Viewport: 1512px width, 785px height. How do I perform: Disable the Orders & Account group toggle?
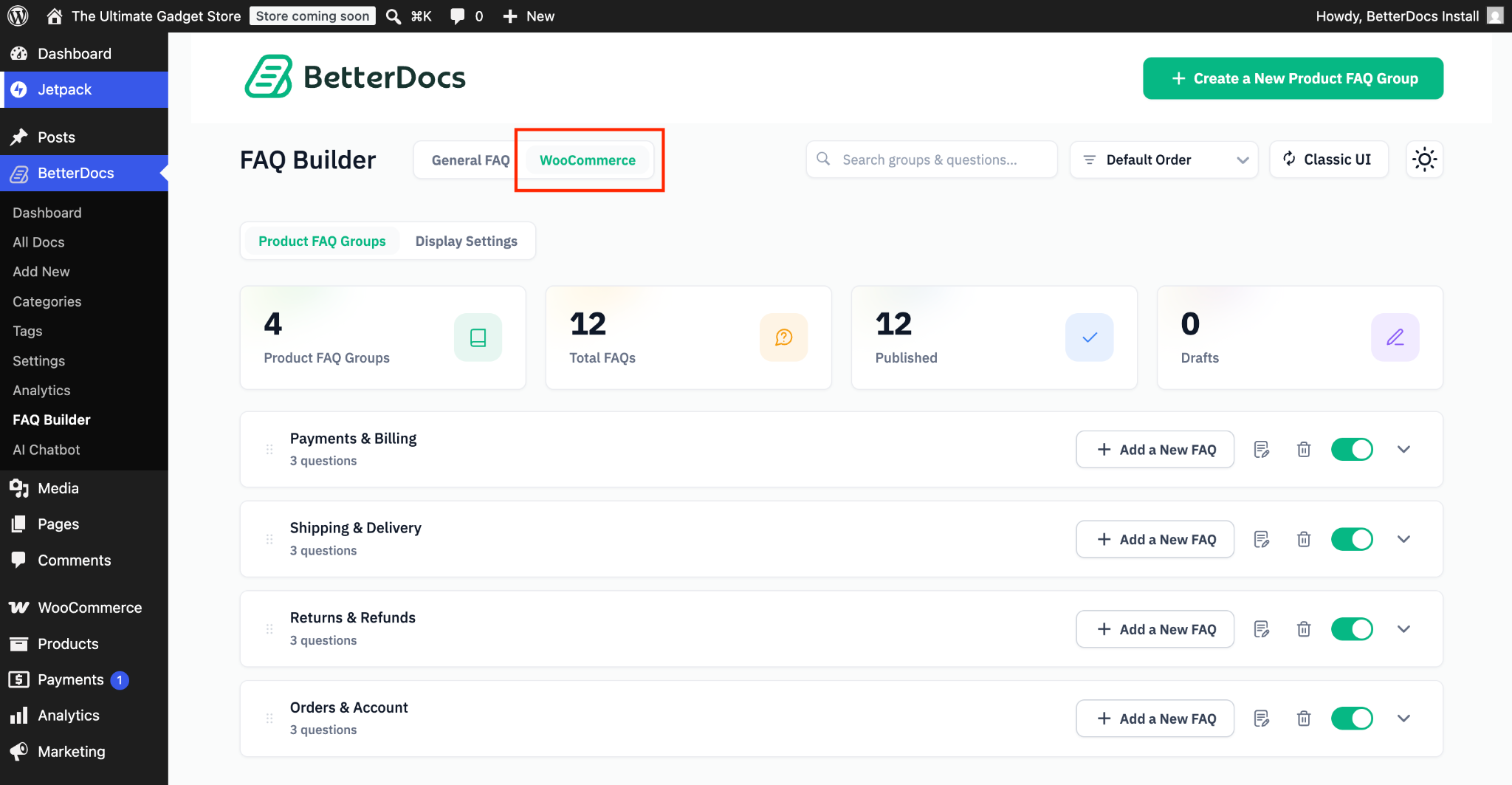(1352, 719)
